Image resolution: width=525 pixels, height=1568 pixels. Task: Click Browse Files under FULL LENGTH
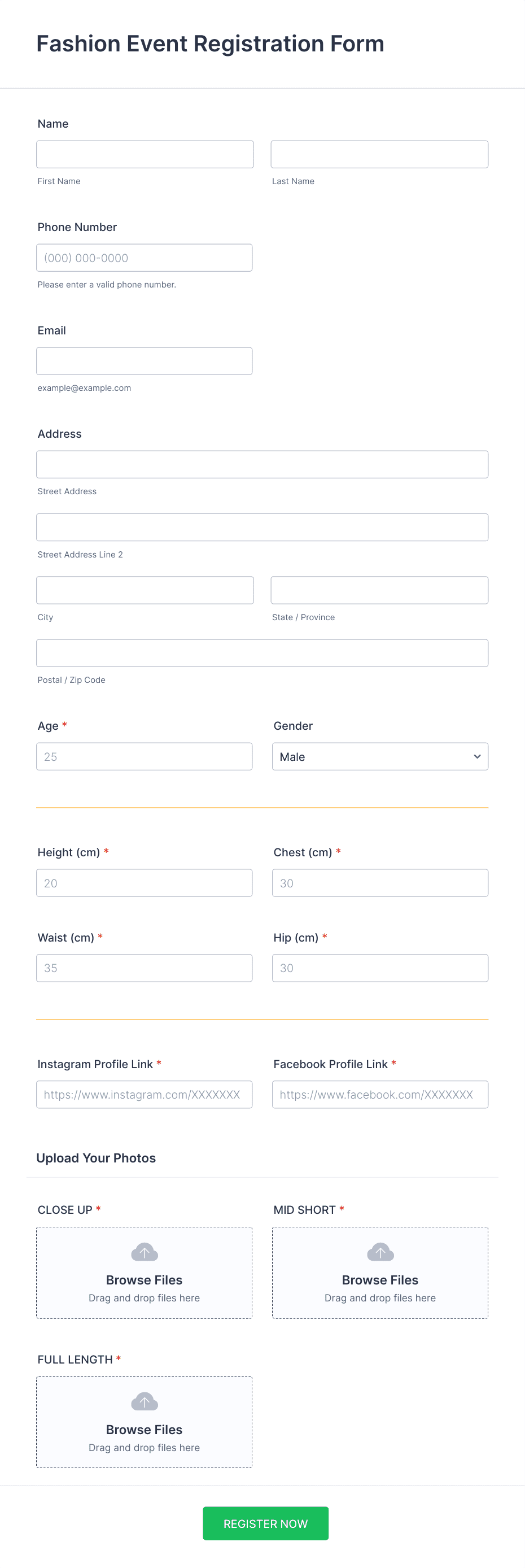[x=144, y=1429]
